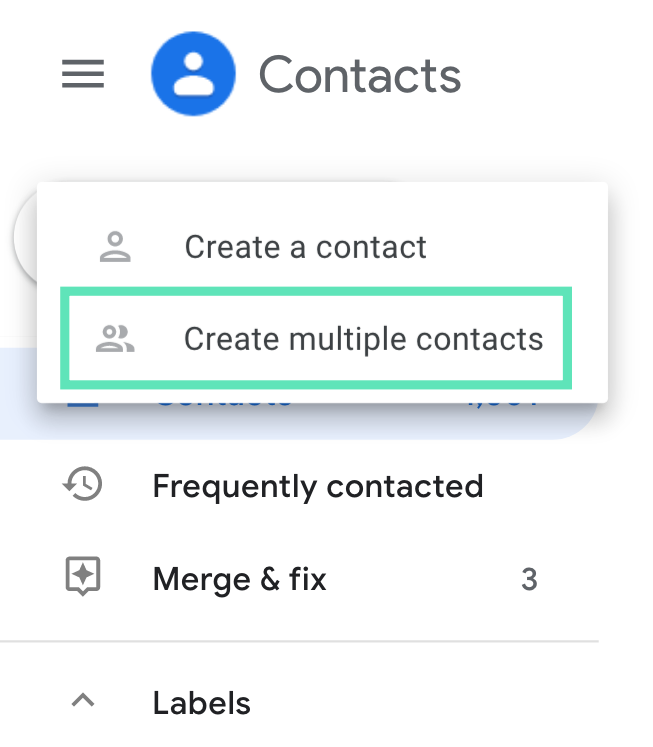The width and height of the screenshot is (653, 747).
Task: Select "Create a contact" from the menu
Action: (305, 247)
